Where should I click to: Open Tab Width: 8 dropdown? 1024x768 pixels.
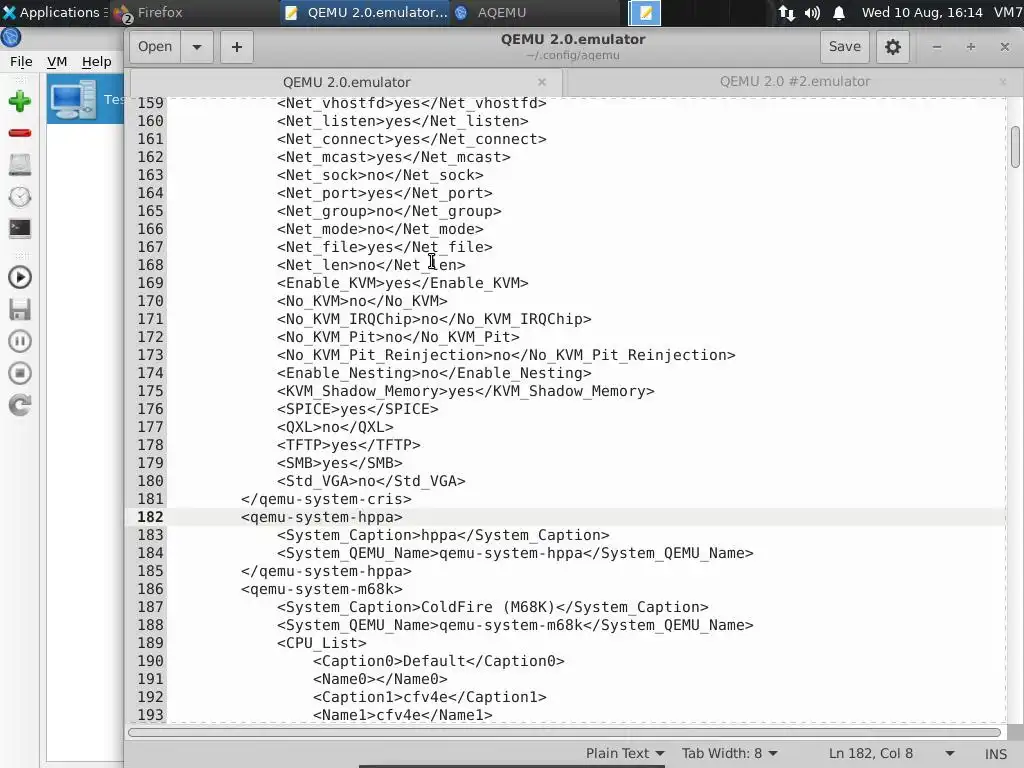(x=729, y=753)
